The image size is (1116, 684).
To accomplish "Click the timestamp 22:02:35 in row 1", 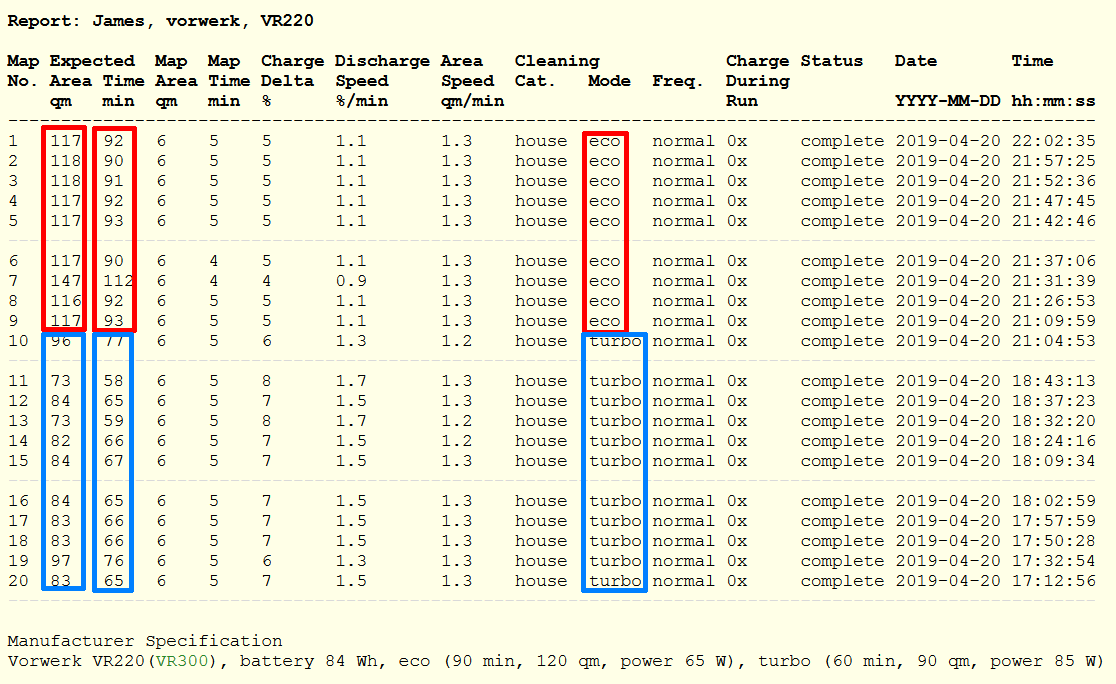I will [x=1053, y=141].
